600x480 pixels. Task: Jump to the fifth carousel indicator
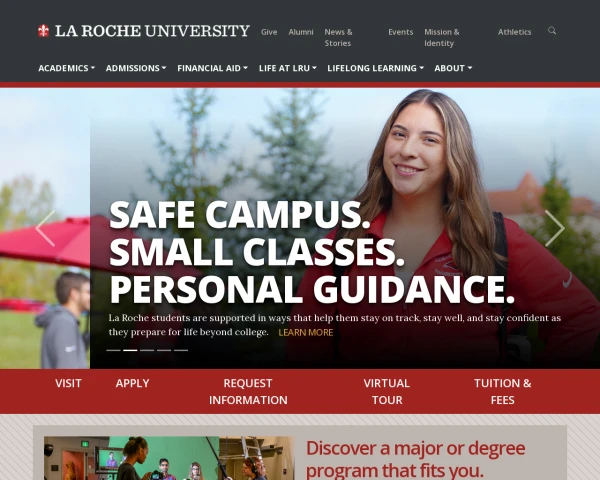click(181, 350)
